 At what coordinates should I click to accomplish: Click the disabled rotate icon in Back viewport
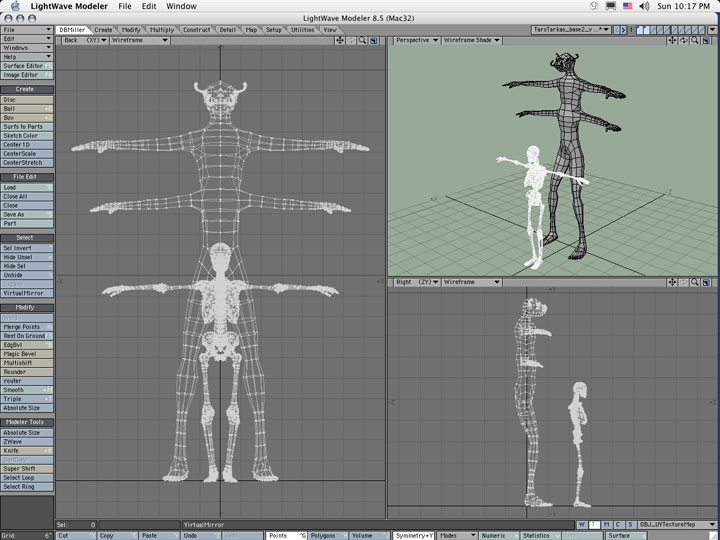pos(351,40)
